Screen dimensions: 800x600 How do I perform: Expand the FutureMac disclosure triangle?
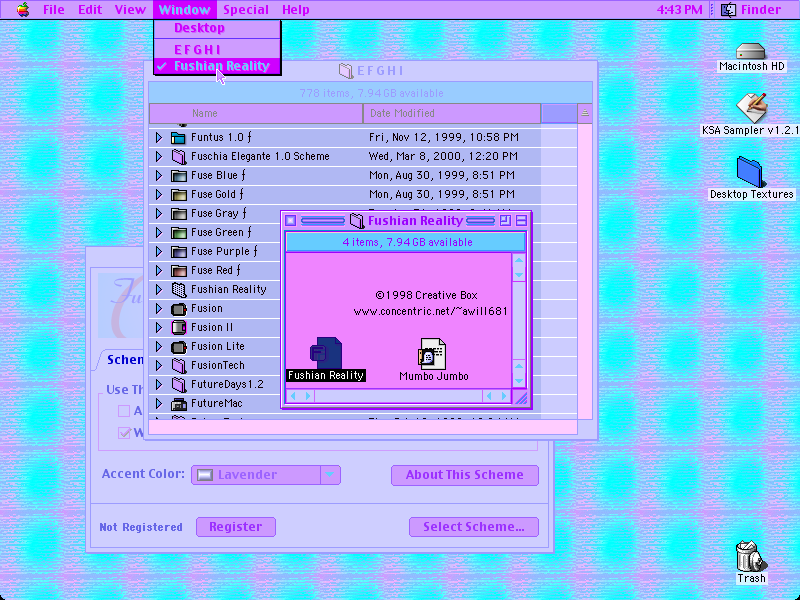tap(159, 404)
